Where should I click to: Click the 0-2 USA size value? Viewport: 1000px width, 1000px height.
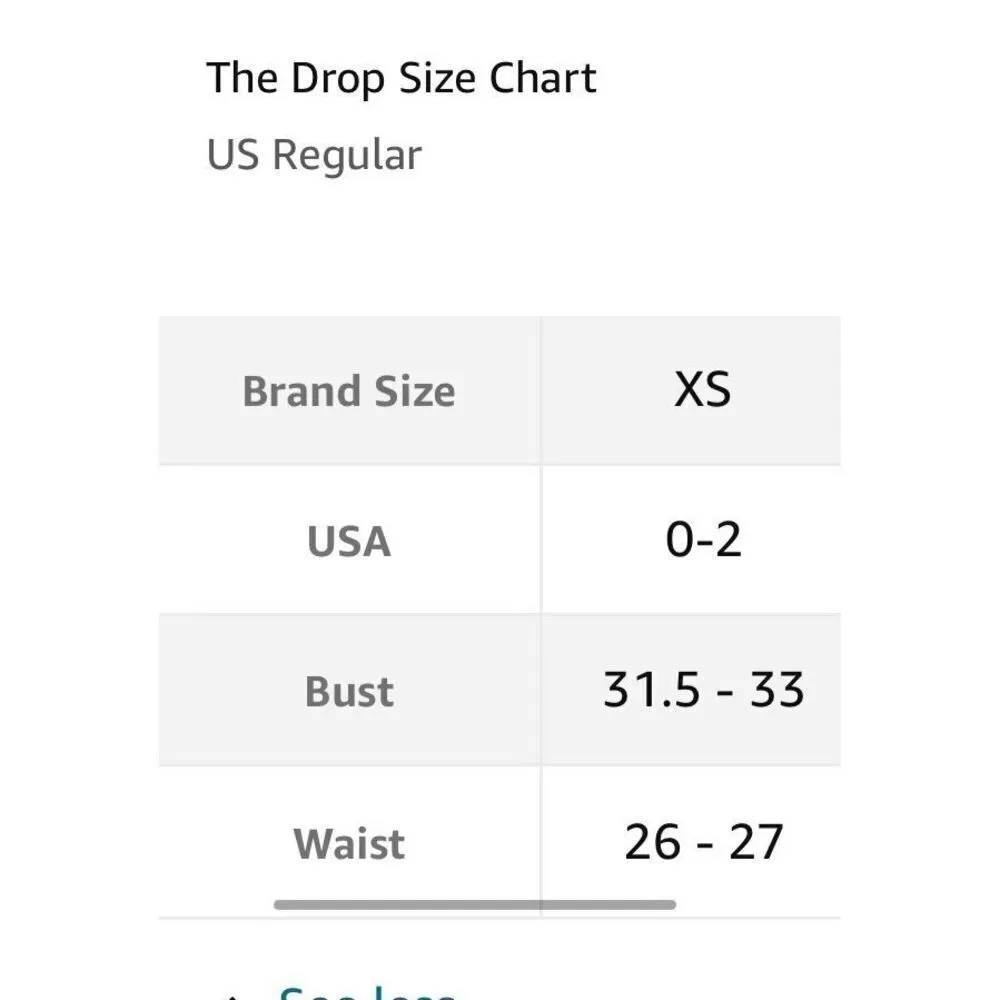pyautogui.click(x=703, y=540)
